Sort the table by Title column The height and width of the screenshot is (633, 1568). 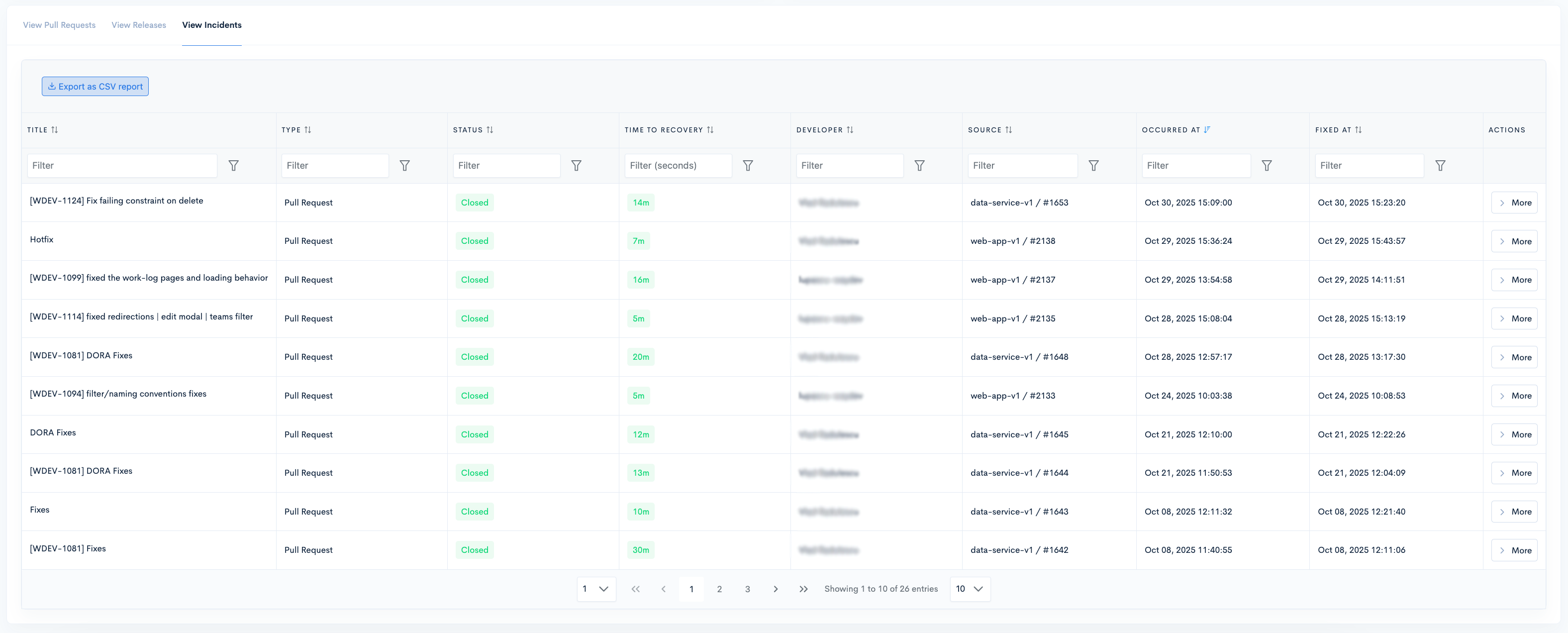pyautogui.click(x=54, y=130)
